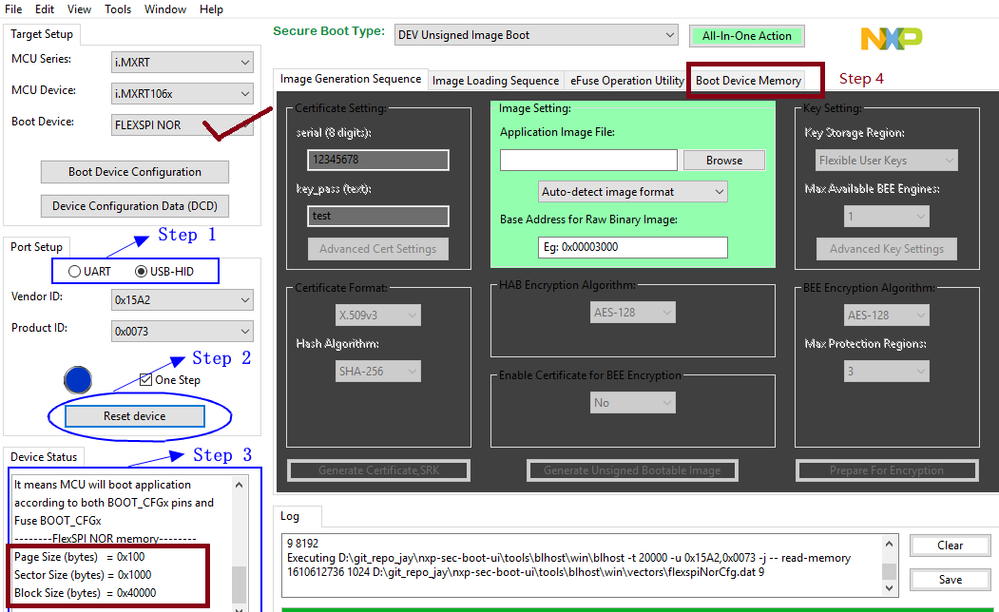Click the Advanced Cert Settings button
The width and height of the screenshot is (999, 612).
coord(378,249)
